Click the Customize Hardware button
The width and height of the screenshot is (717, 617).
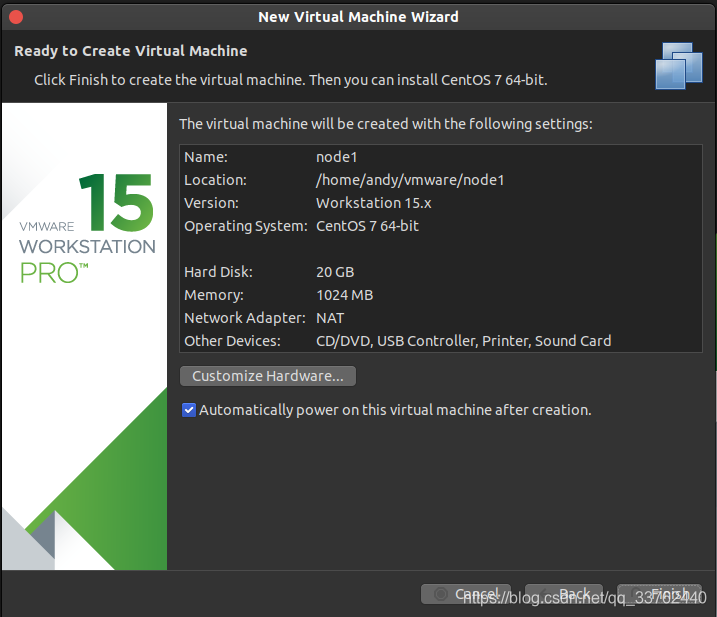pos(268,376)
